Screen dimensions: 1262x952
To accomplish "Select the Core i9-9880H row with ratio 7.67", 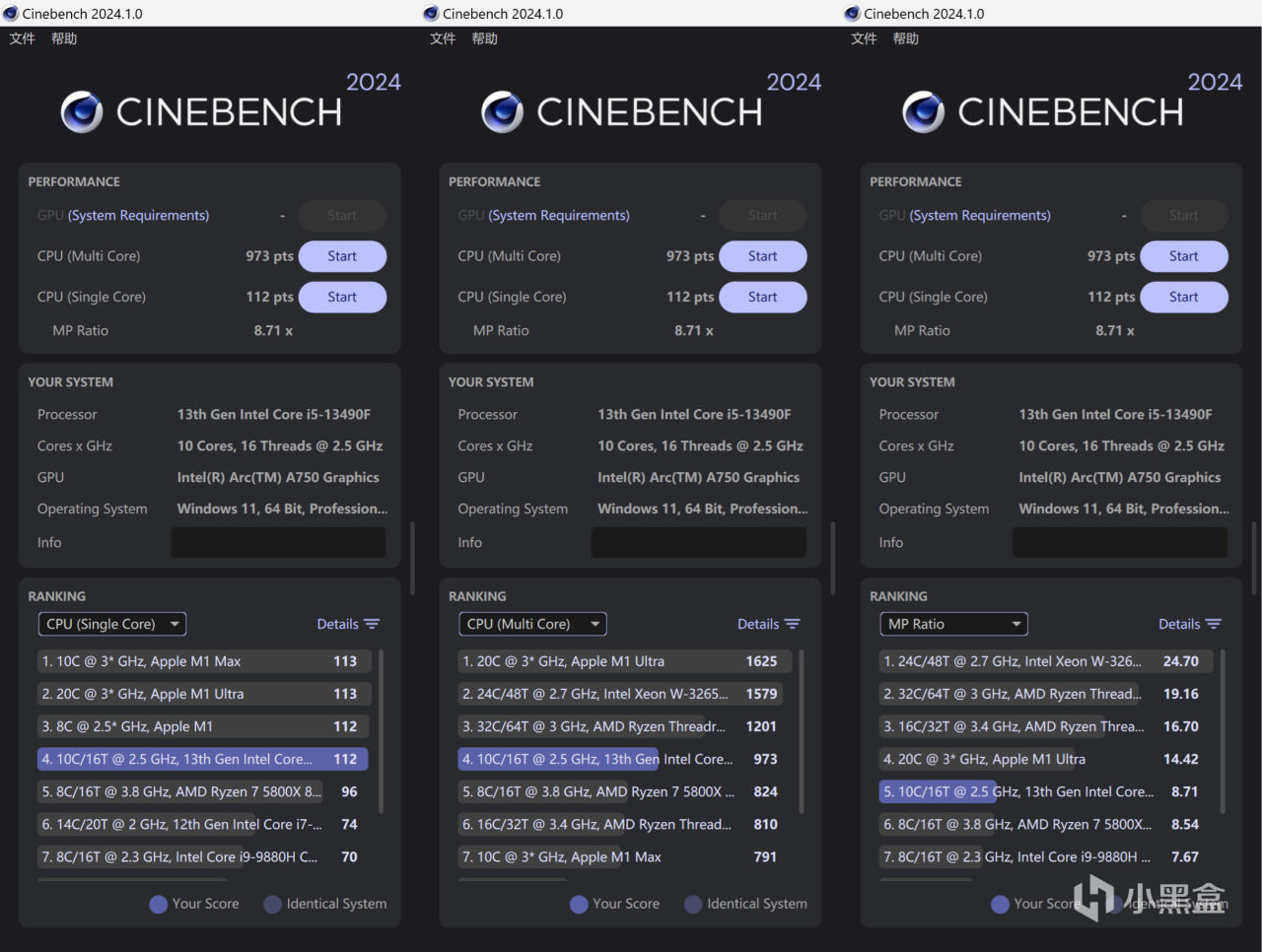I will click(1045, 856).
